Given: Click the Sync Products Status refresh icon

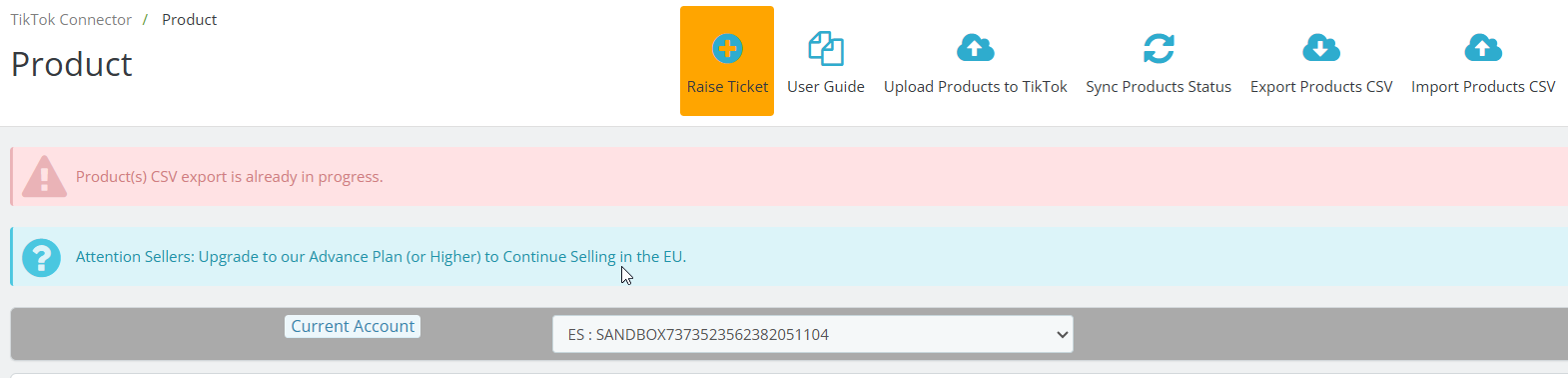Looking at the screenshot, I should (1159, 48).
